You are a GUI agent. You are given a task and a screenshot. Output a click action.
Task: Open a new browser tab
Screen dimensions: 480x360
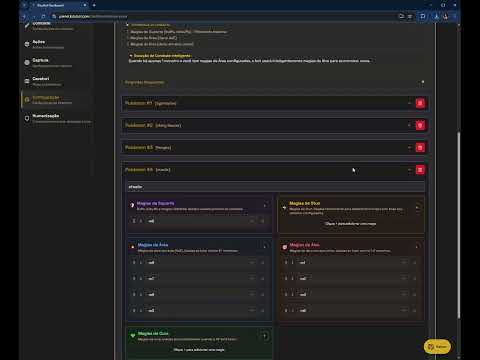94,5
